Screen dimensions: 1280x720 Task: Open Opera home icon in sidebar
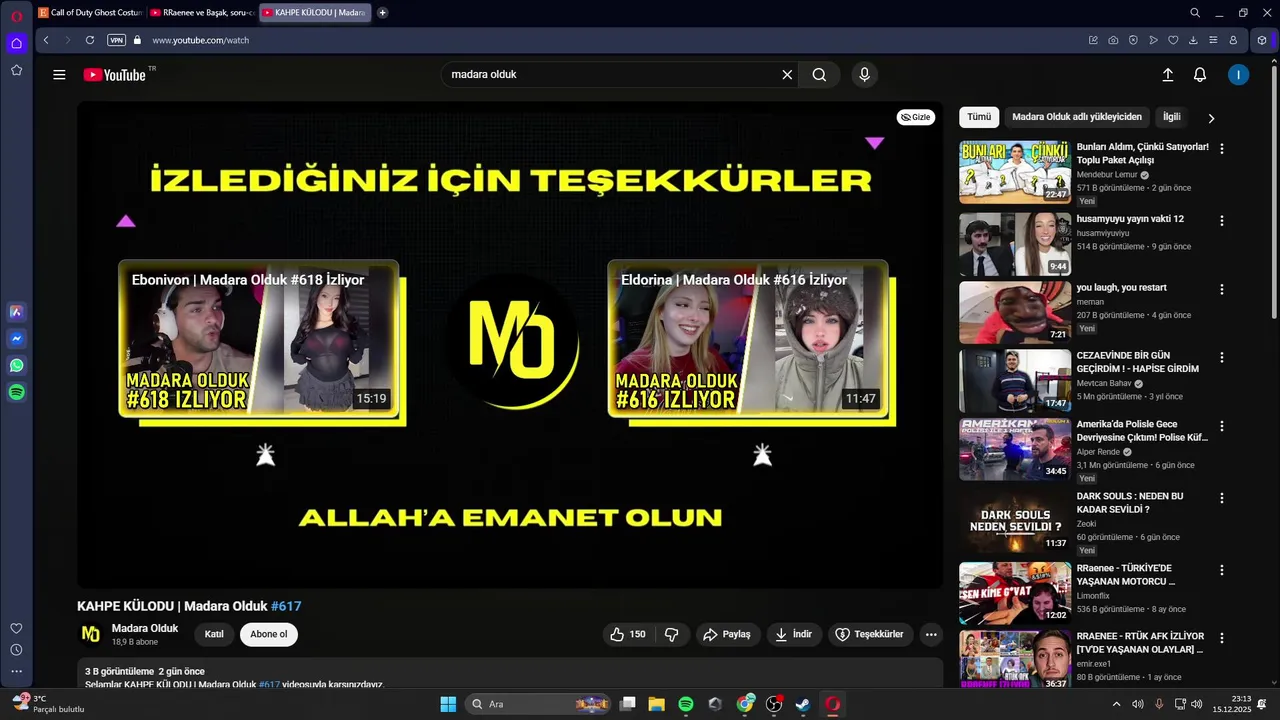(16, 43)
